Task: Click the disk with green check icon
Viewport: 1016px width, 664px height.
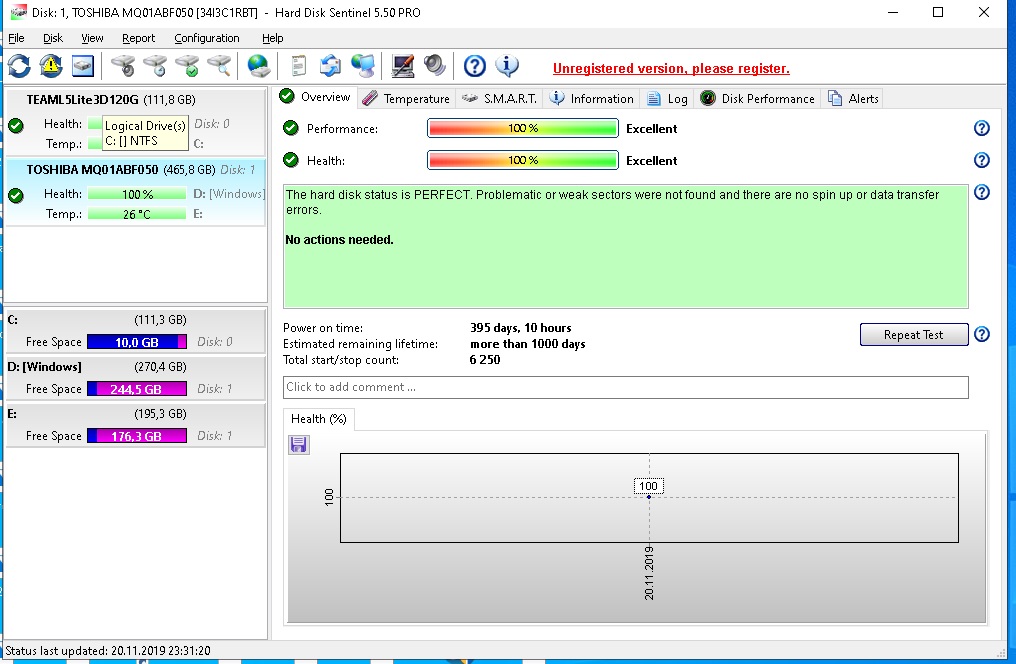Action: pyautogui.click(x=187, y=65)
